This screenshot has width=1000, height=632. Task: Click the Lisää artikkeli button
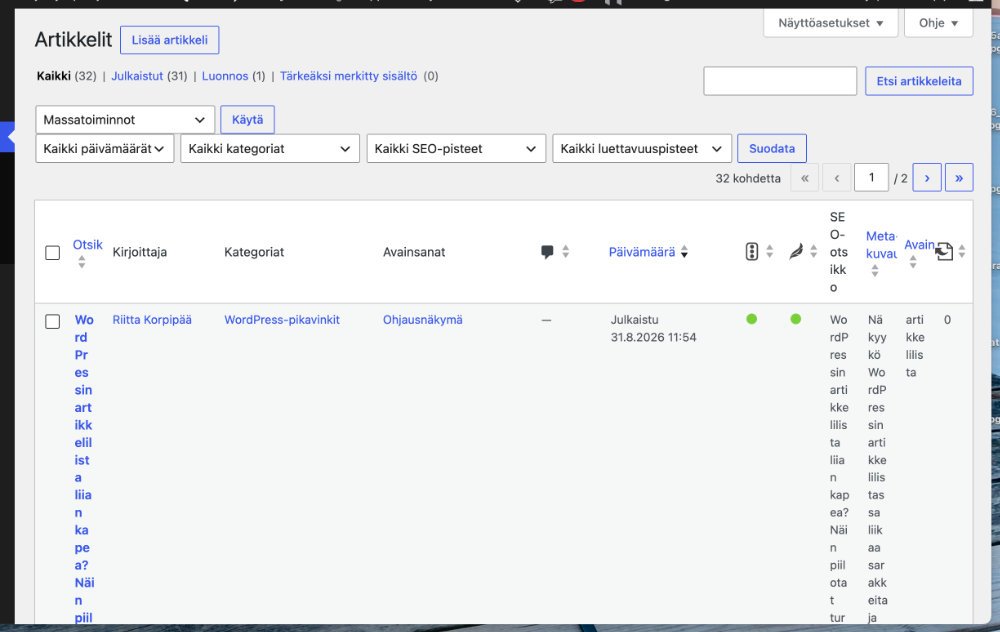pos(170,40)
